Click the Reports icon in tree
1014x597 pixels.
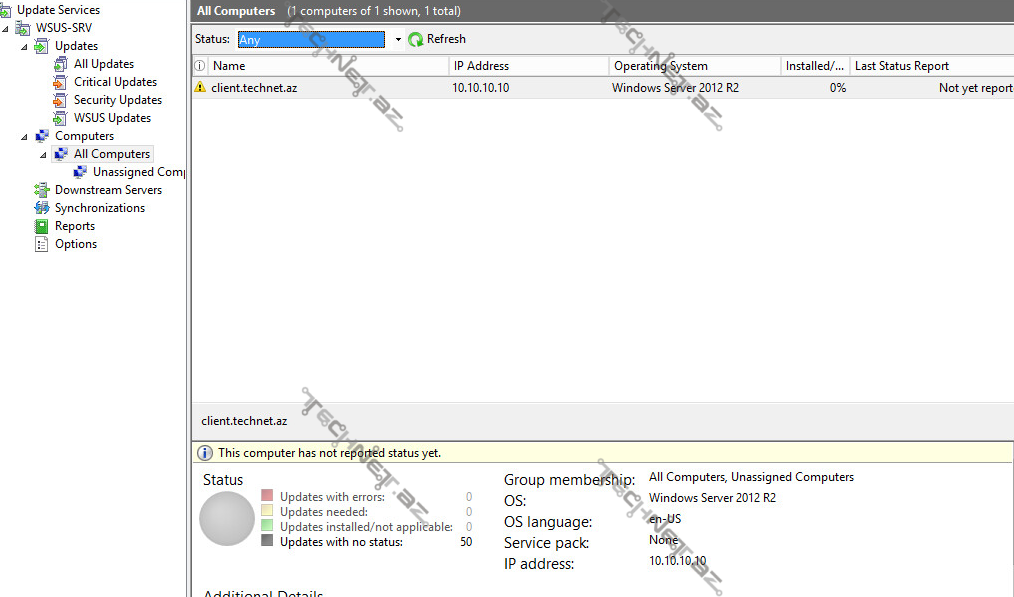point(41,226)
